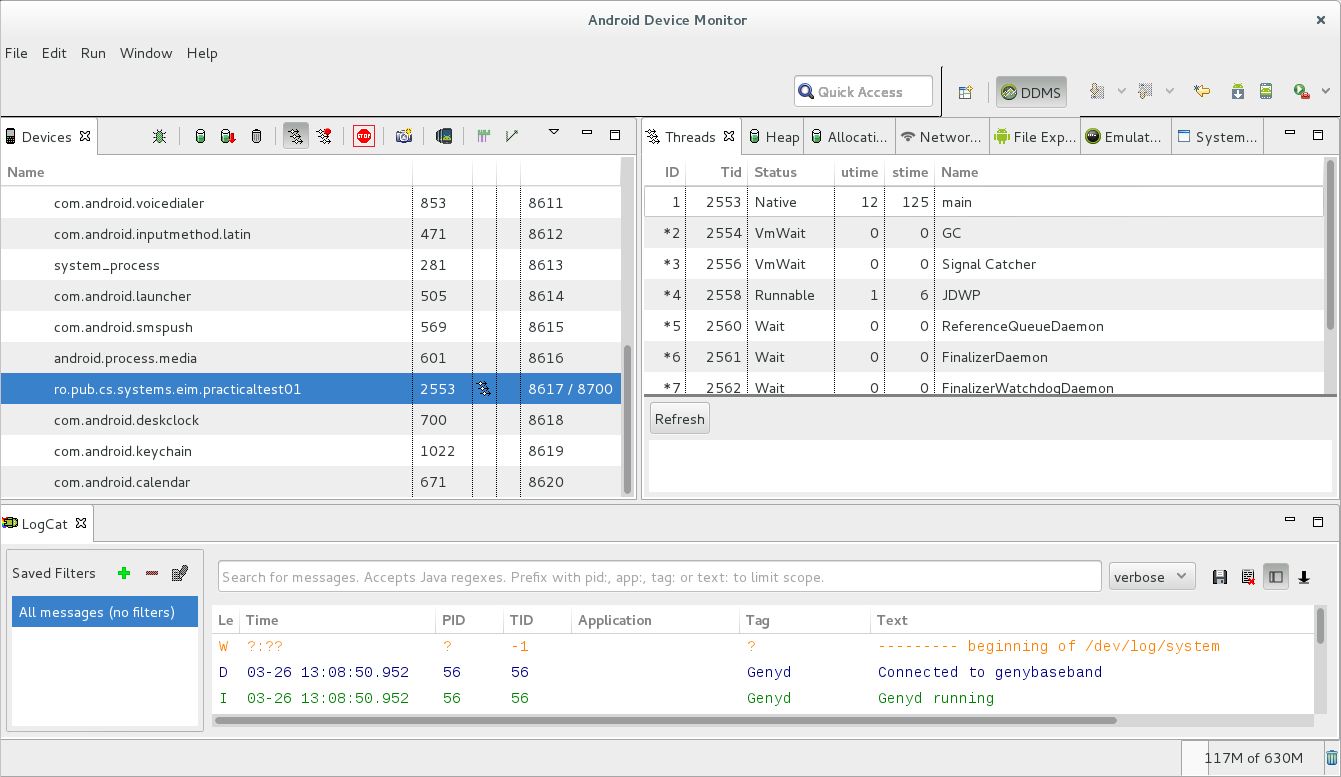This screenshot has width=1341, height=777.
Task: Switch to the Network Statistics tab
Action: click(x=941, y=137)
